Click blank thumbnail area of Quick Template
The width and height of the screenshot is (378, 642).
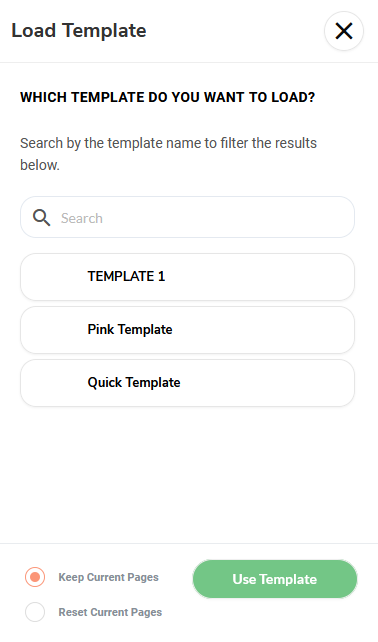53,383
